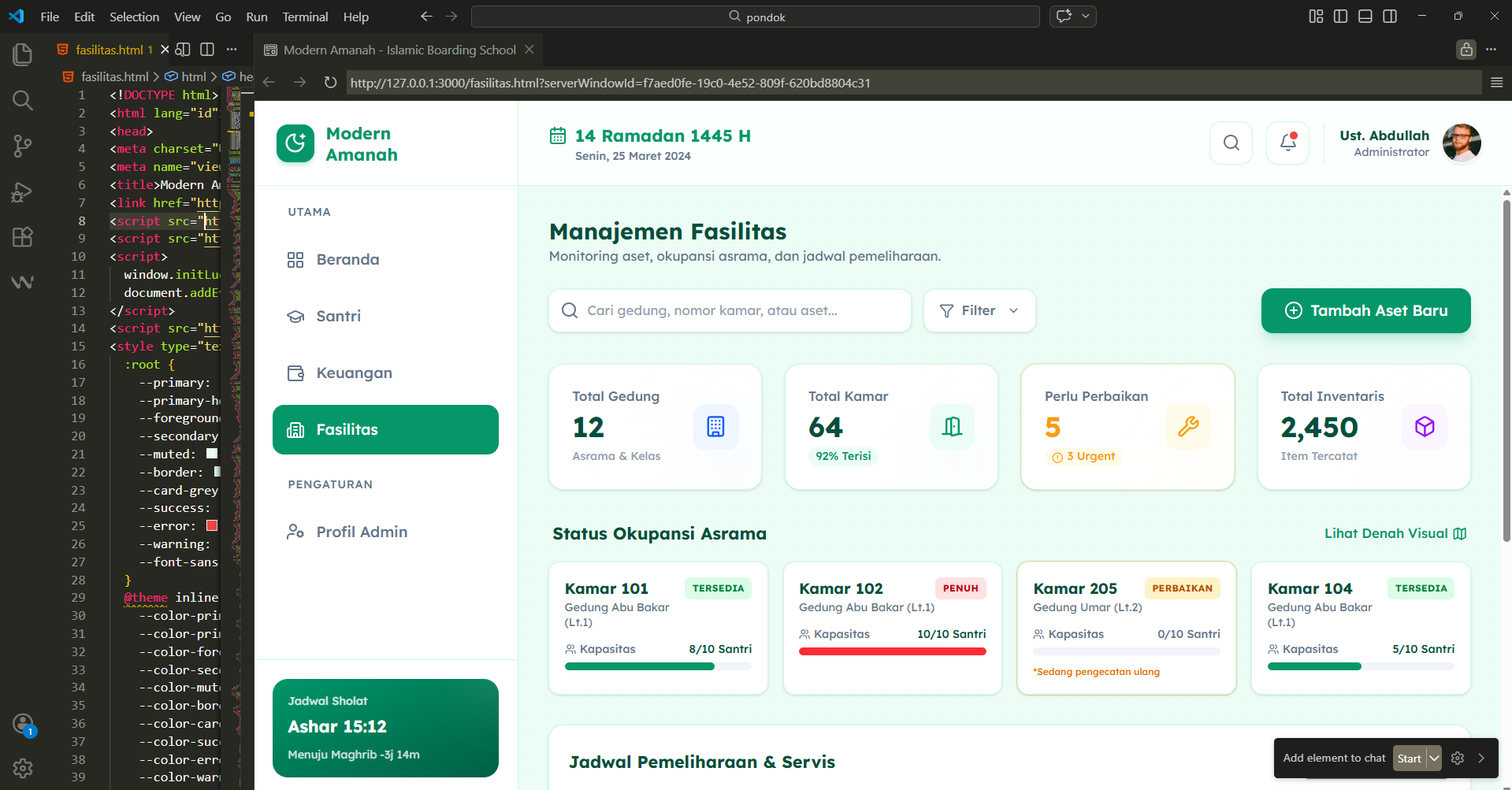Reload the browser preview page

330,83
